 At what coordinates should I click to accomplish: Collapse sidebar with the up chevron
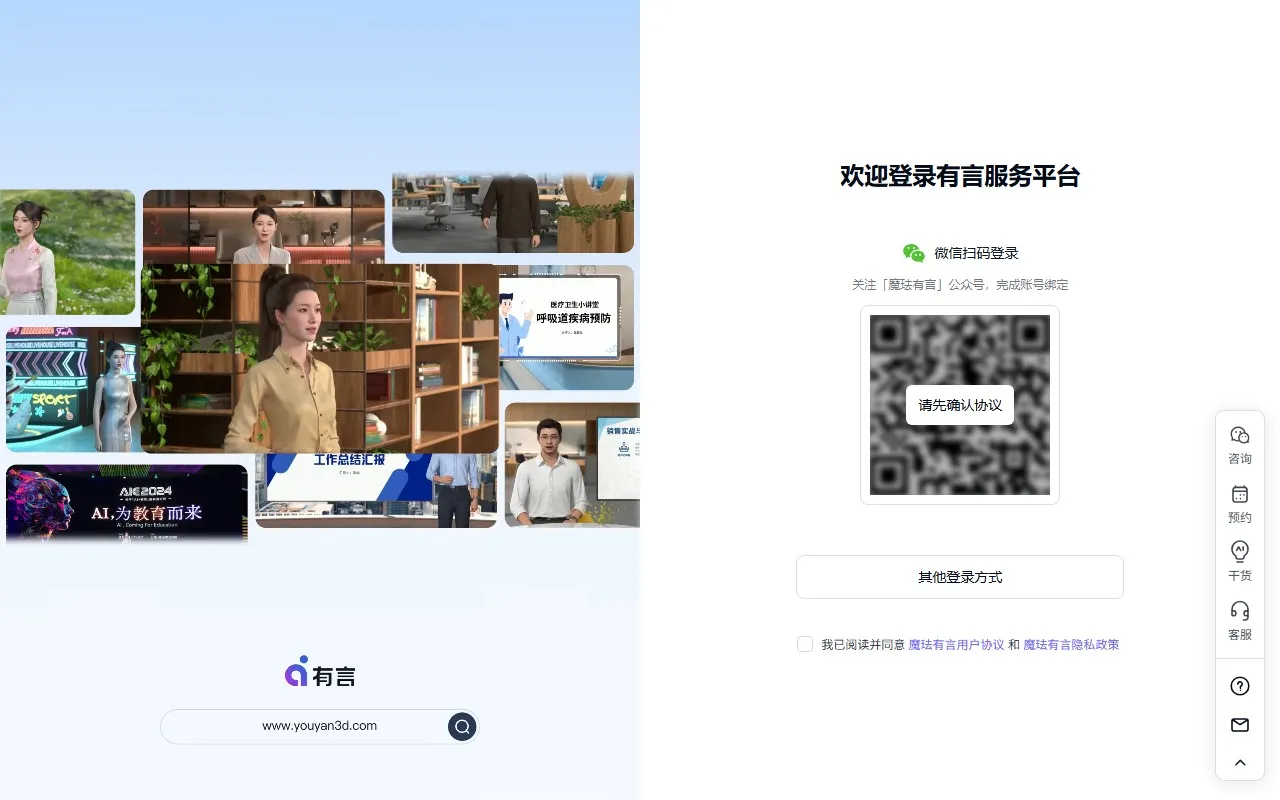click(x=1239, y=763)
